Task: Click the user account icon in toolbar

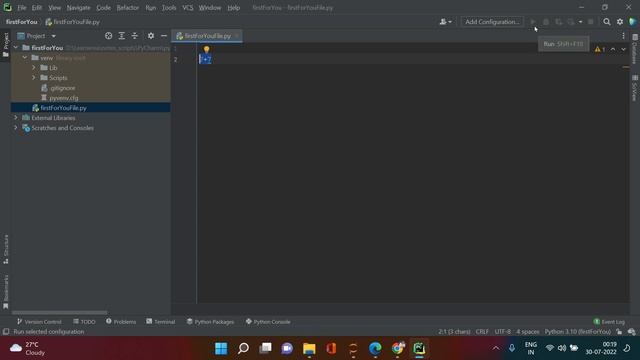Action: point(445,22)
